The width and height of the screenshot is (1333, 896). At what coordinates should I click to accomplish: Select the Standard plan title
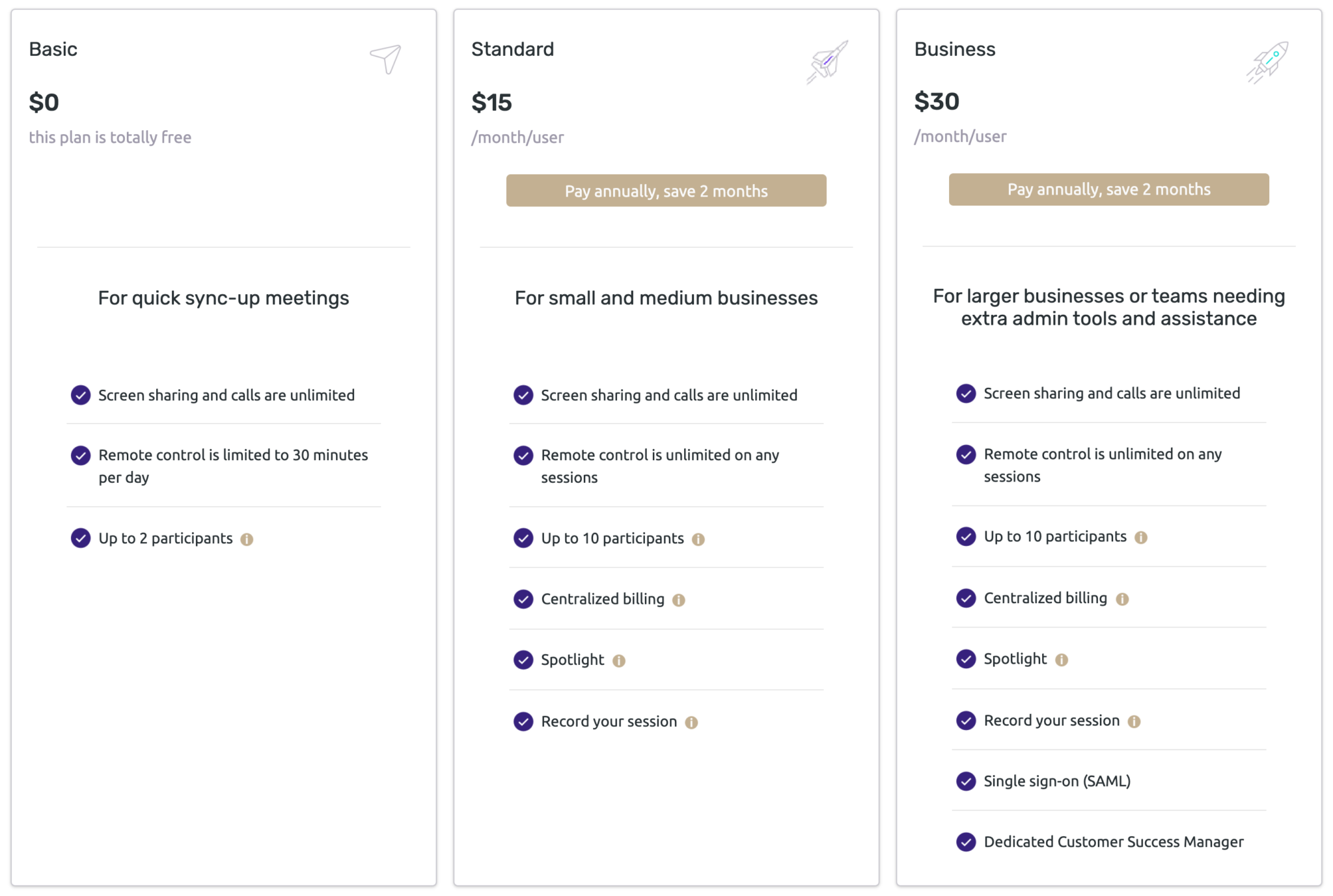point(512,48)
